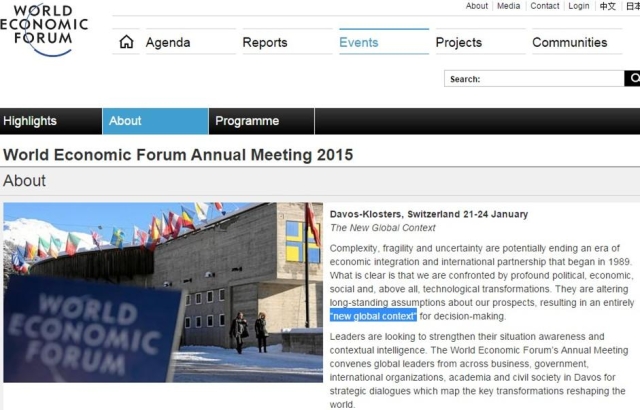The width and height of the screenshot is (640, 410).
Task: Focus the Search input field
Action: (551, 79)
